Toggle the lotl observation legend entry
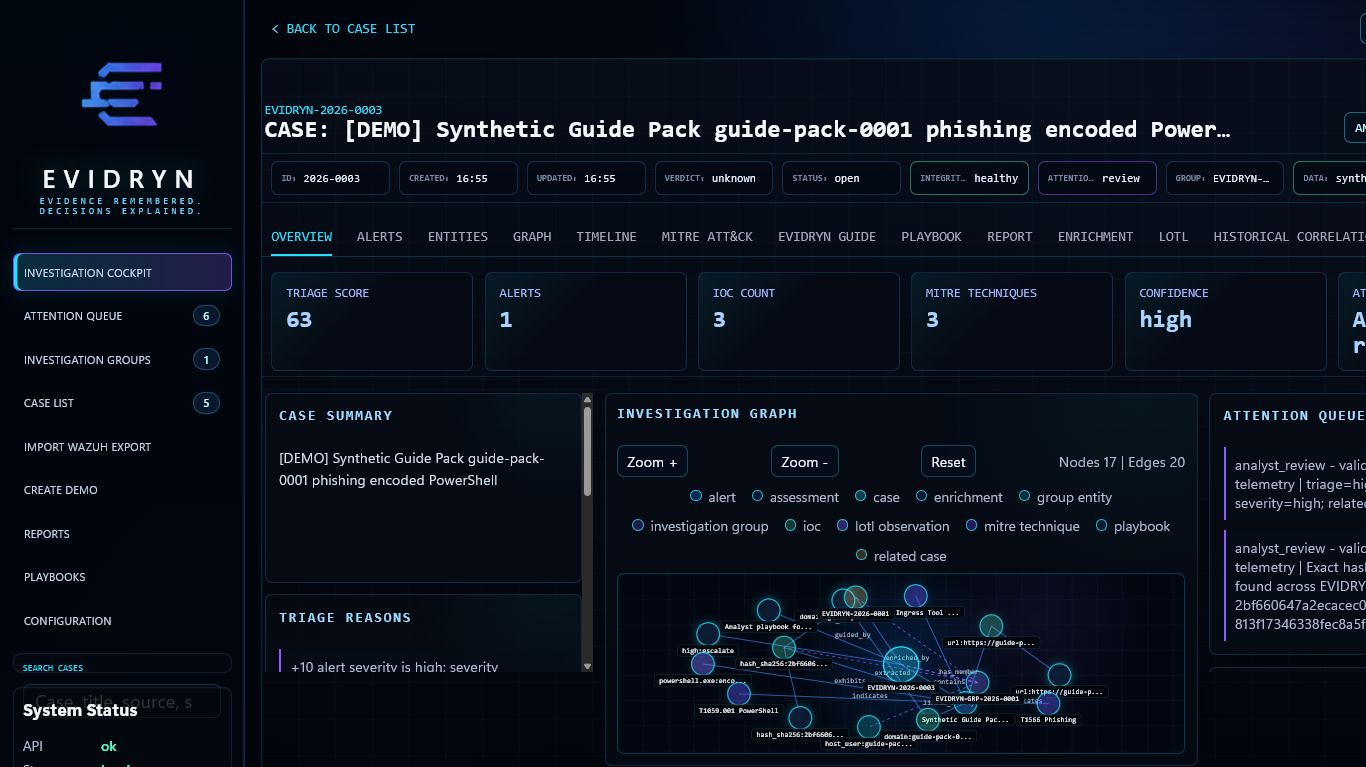This screenshot has height=767, width=1366. click(x=893, y=526)
